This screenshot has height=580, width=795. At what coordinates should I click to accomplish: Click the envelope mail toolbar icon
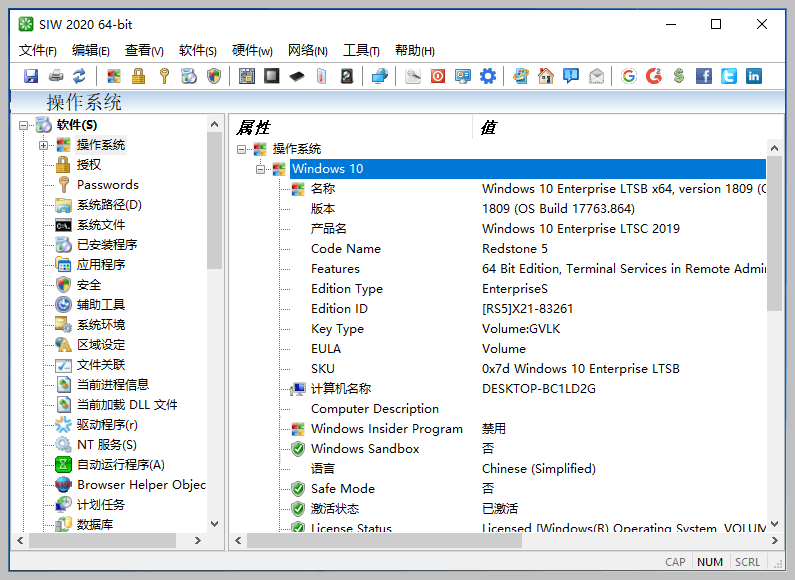(x=596, y=76)
